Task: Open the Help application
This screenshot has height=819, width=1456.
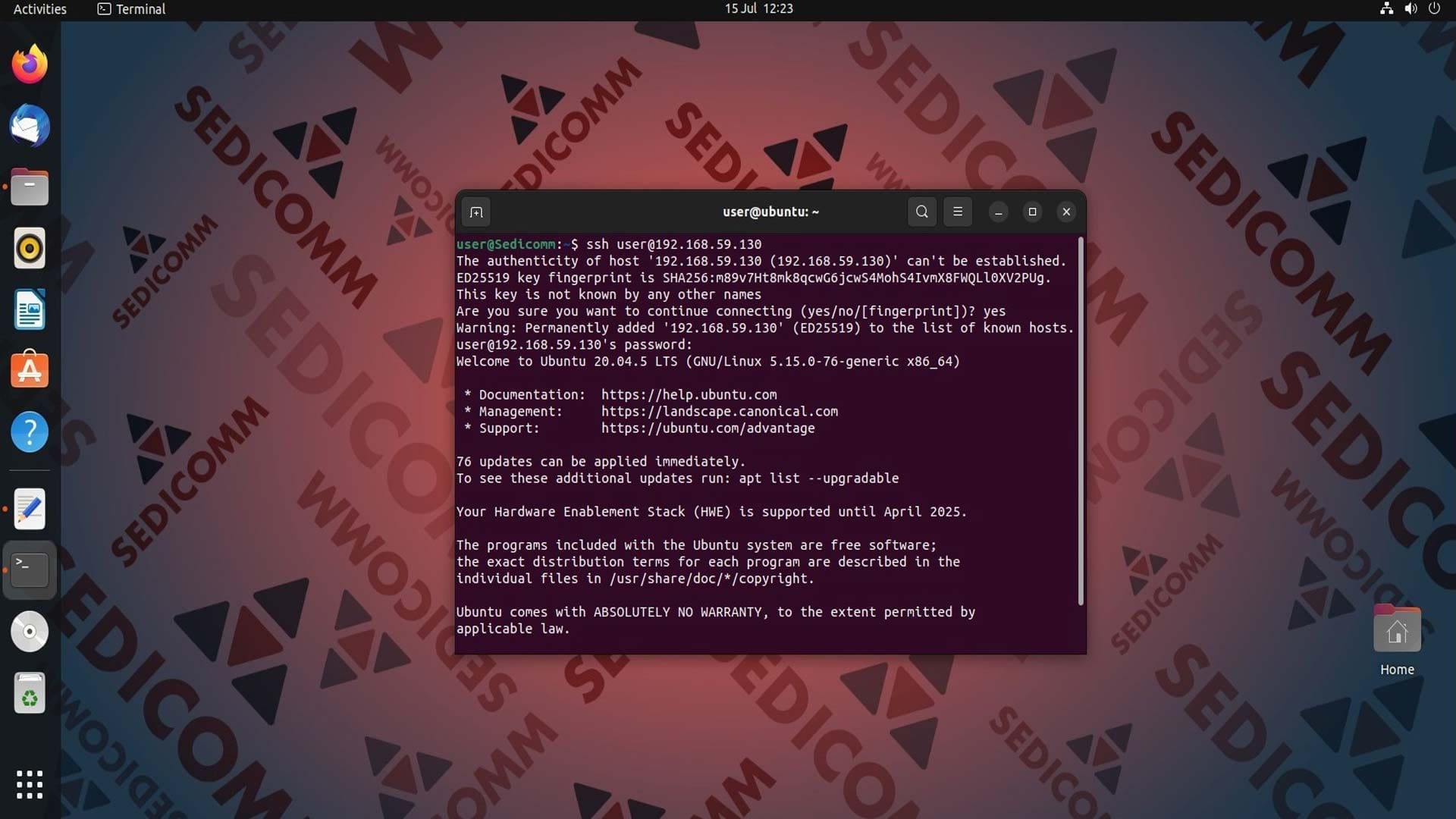Action: [30, 432]
